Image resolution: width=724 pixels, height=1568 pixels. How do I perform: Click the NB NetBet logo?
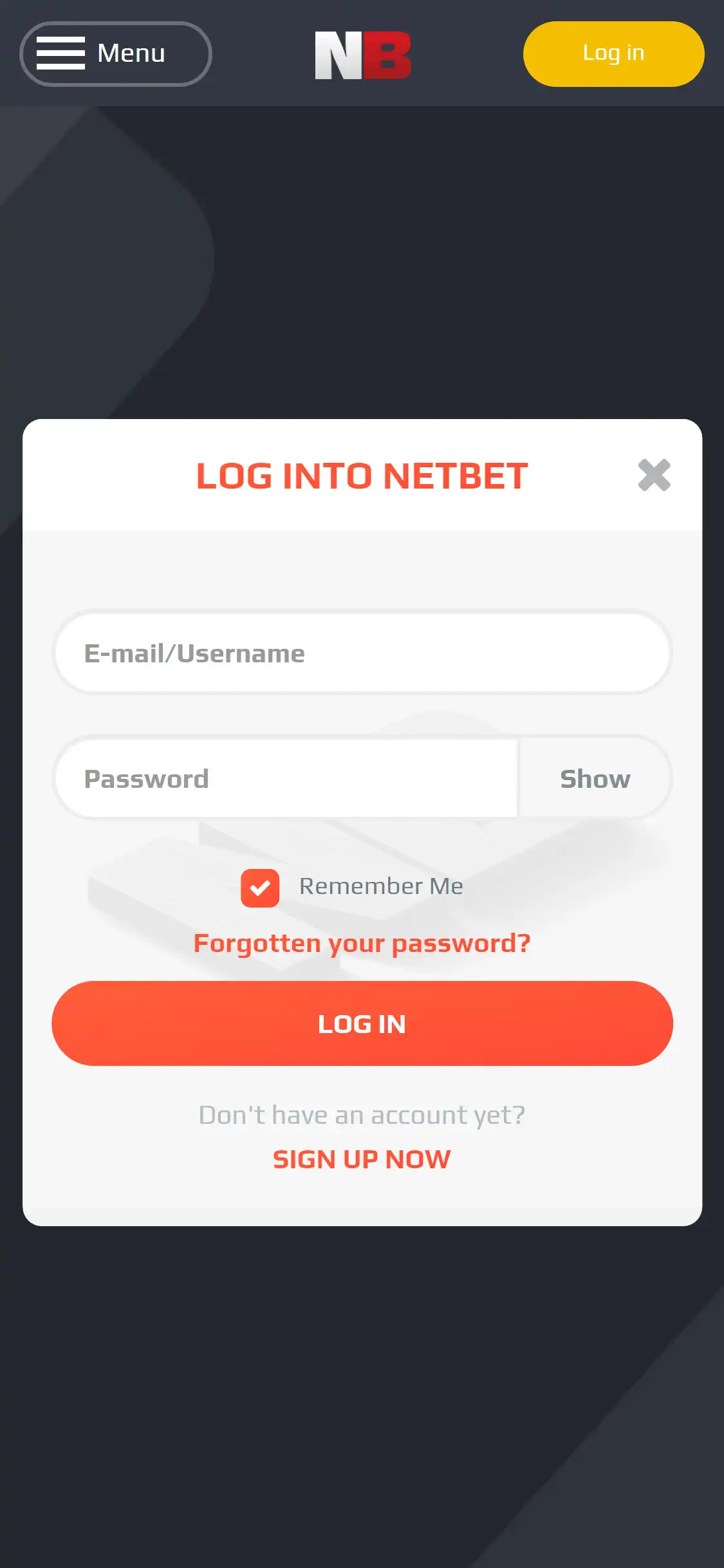(x=363, y=55)
